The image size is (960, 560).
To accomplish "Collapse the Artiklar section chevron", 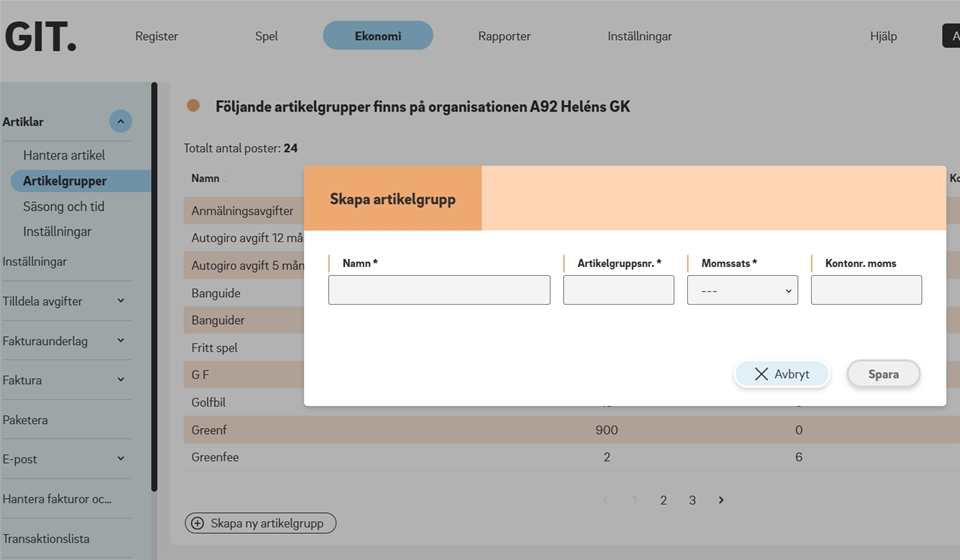I will click(120, 122).
